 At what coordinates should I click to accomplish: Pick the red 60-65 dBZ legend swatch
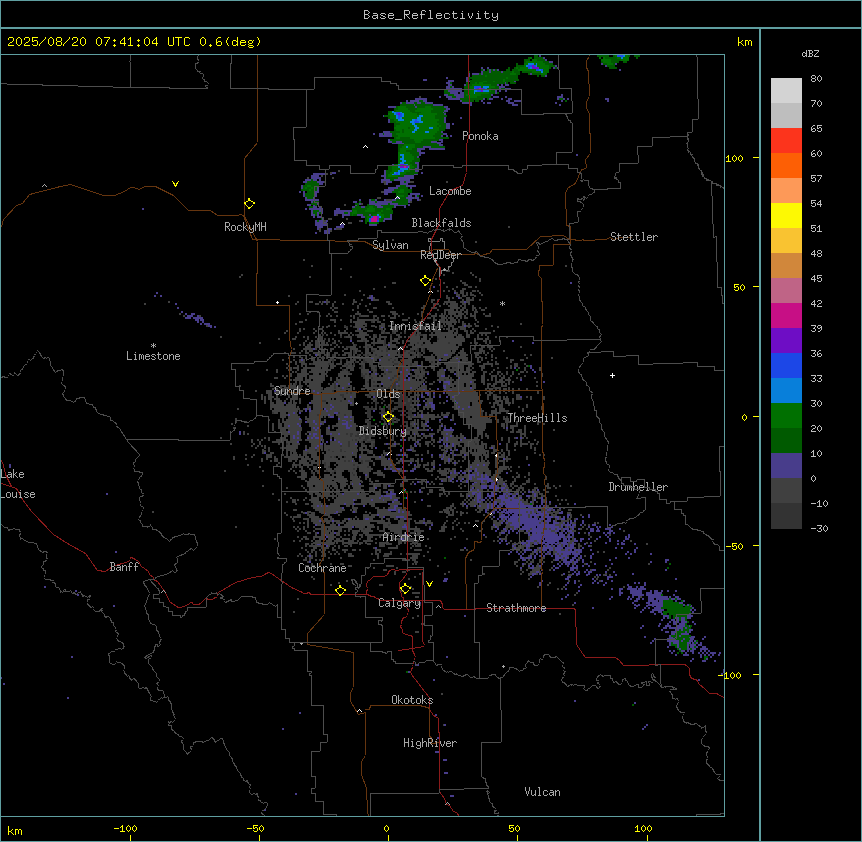[786, 141]
